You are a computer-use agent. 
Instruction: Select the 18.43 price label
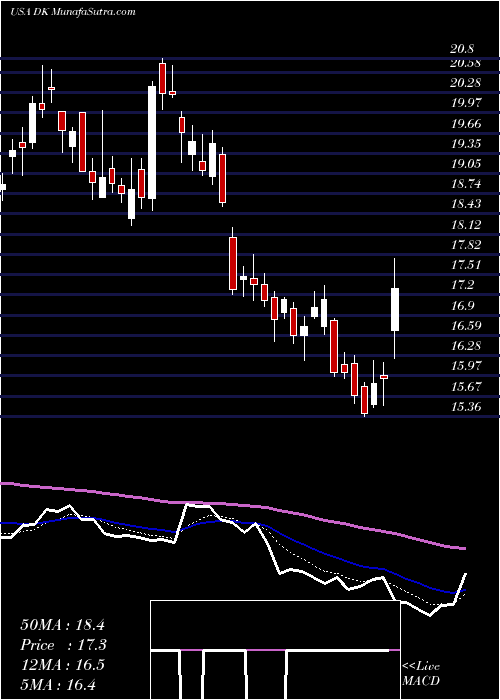coord(466,204)
